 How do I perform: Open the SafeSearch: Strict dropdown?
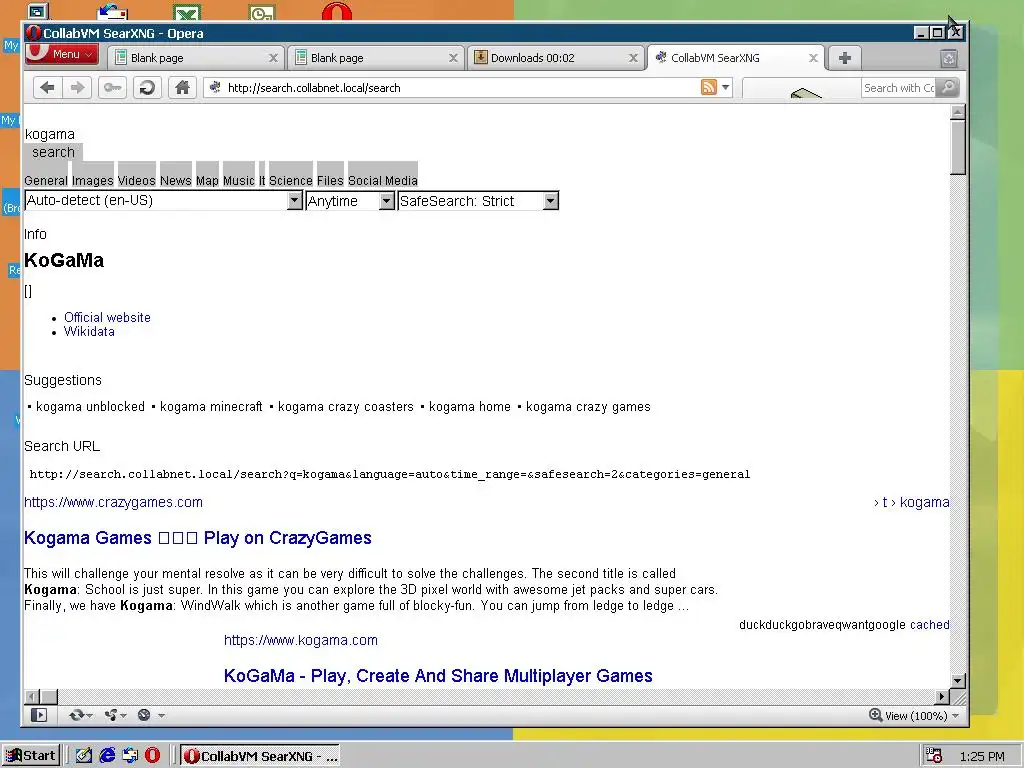point(478,200)
